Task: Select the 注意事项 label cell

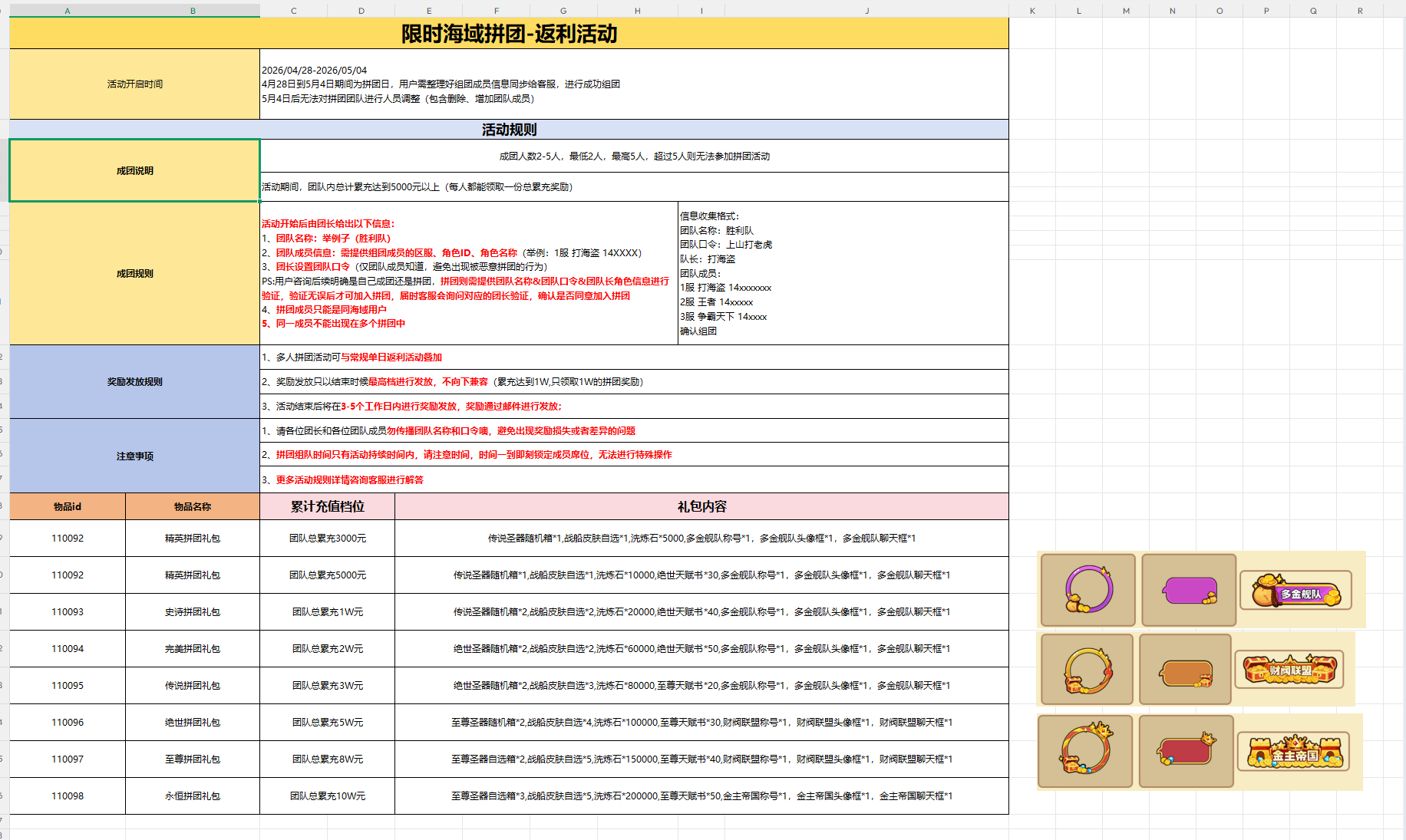Action: [134, 456]
